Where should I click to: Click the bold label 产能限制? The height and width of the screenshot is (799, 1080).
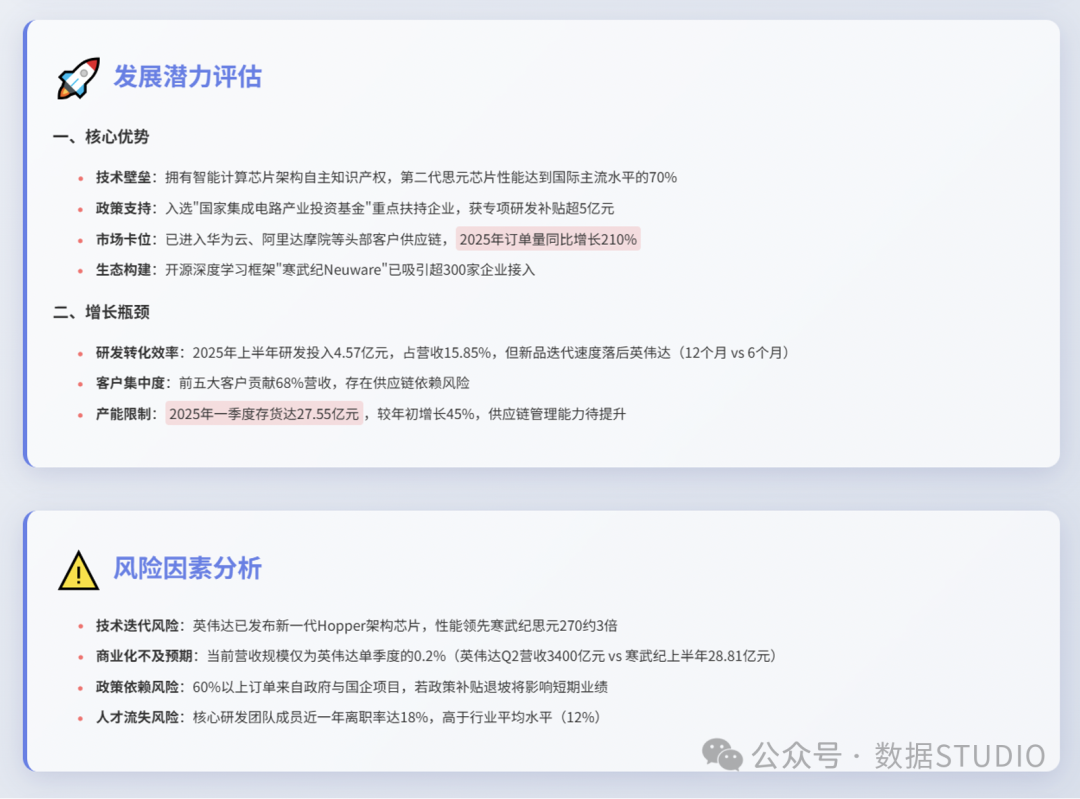[x=123, y=414]
